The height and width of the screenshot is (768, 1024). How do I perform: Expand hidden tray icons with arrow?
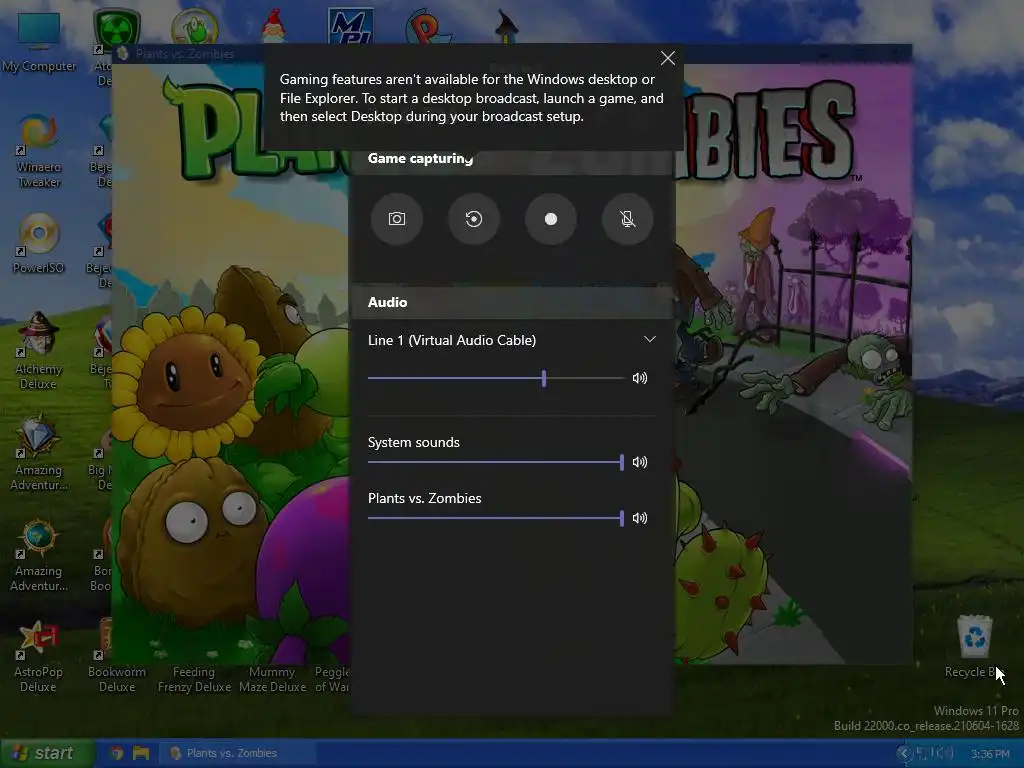tap(904, 754)
